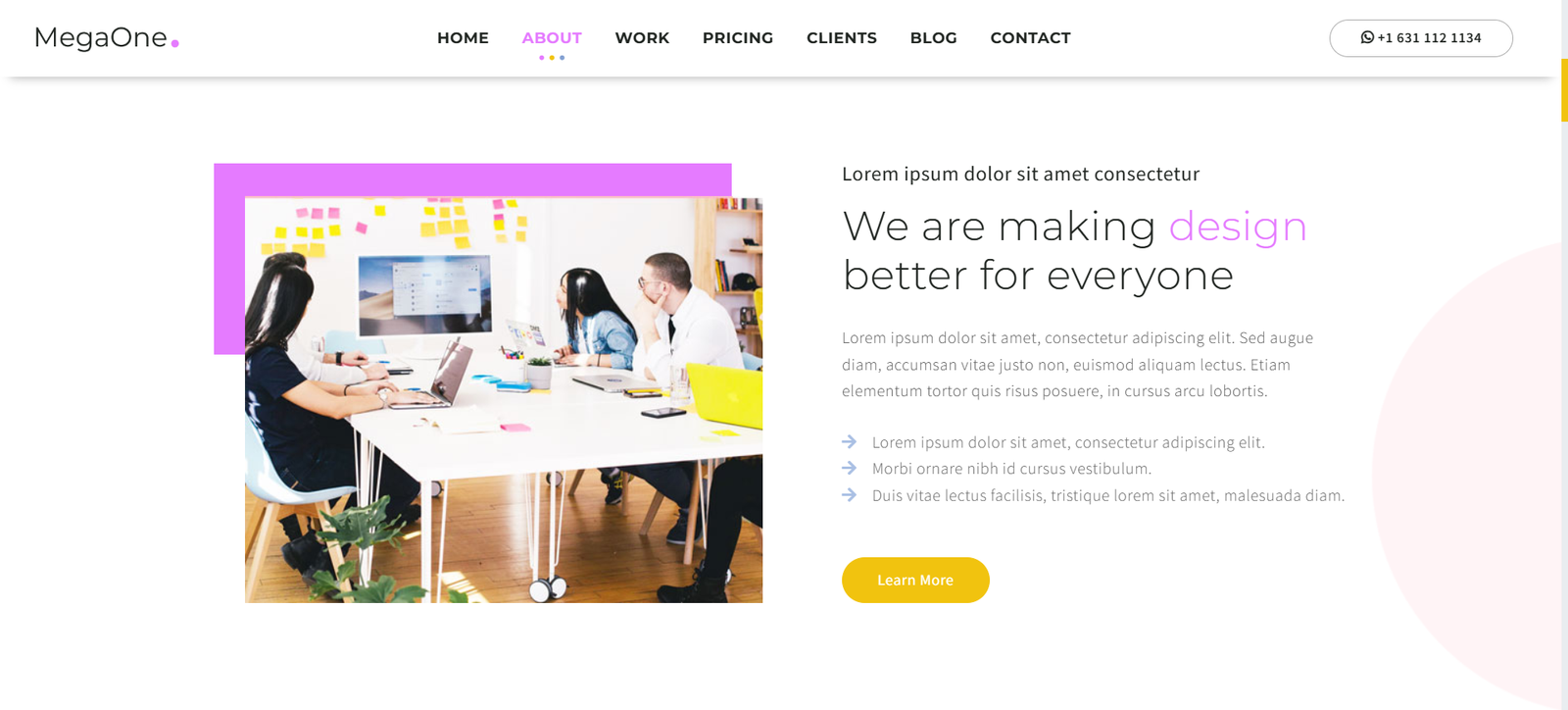This screenshot has width=1568, height=710.
Task: Click the phone number +1 631 112 1134 button
Action: 1421,37
